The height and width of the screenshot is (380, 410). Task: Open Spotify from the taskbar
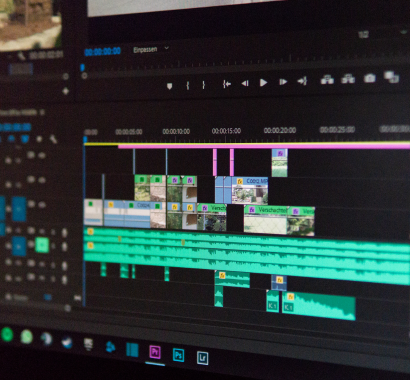coord(7,334)
